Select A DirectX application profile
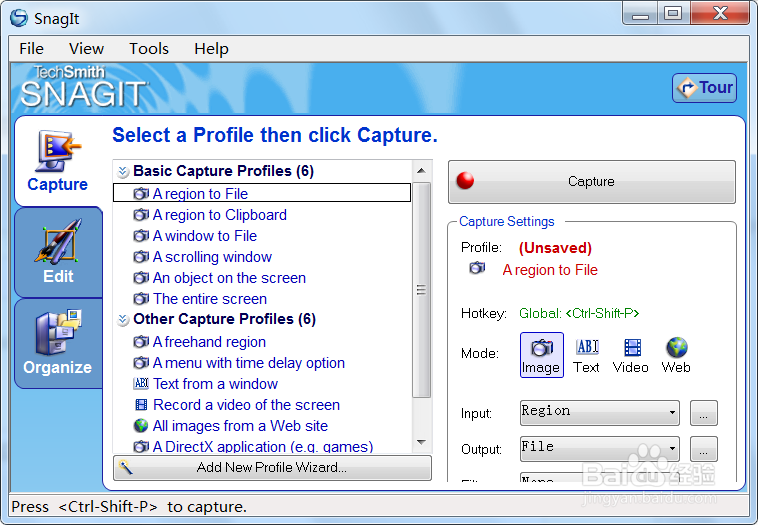Screen dimensions: 758x525 (x=263, y=447)
